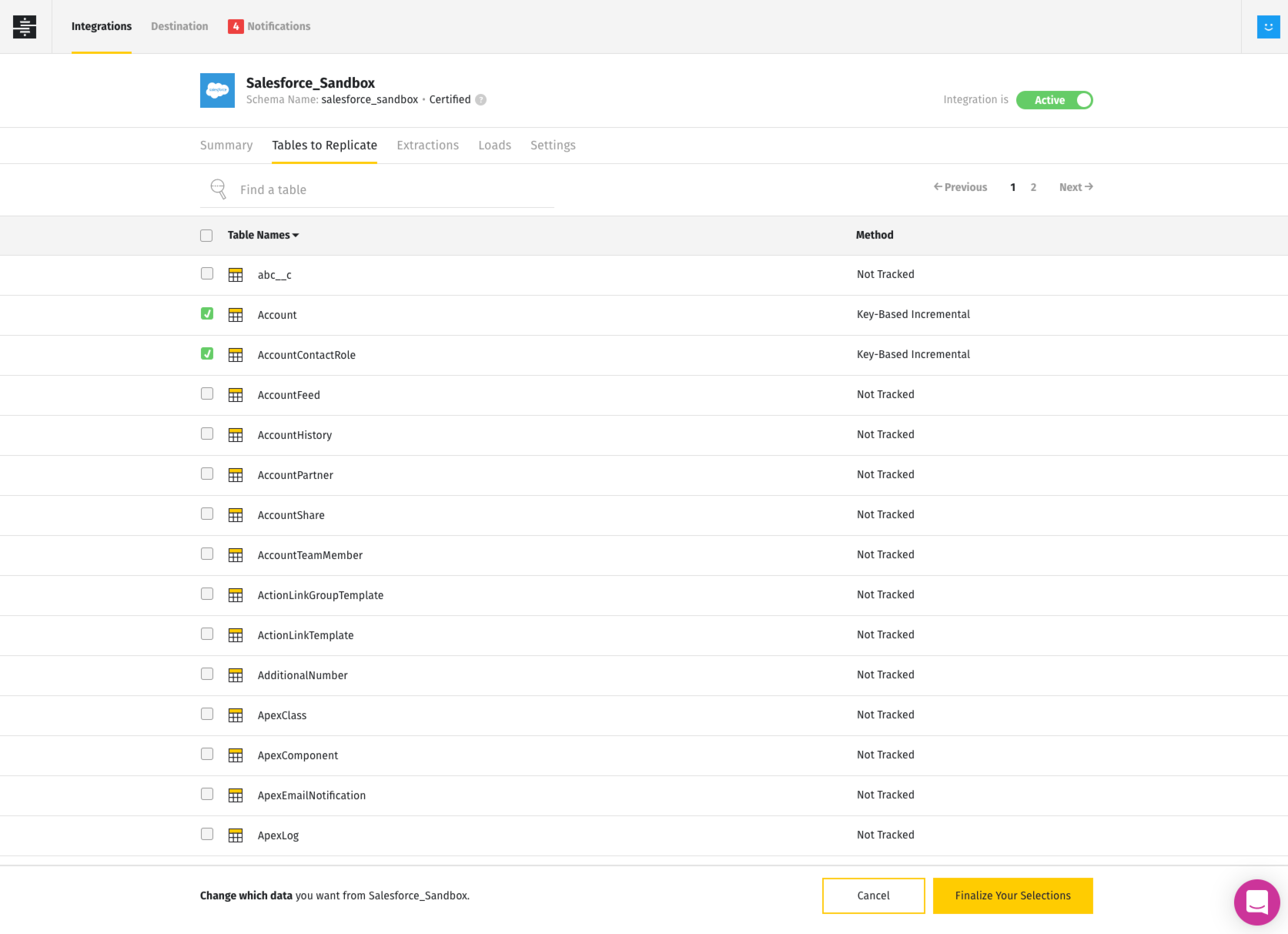Click the magnifier search icon

[219, 189]
